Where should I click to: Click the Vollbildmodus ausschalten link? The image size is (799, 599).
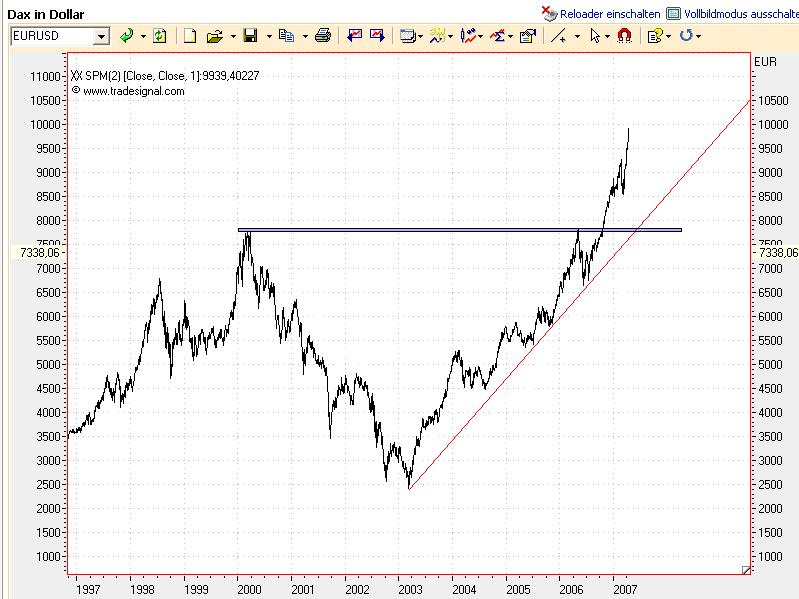pos(741,14)
